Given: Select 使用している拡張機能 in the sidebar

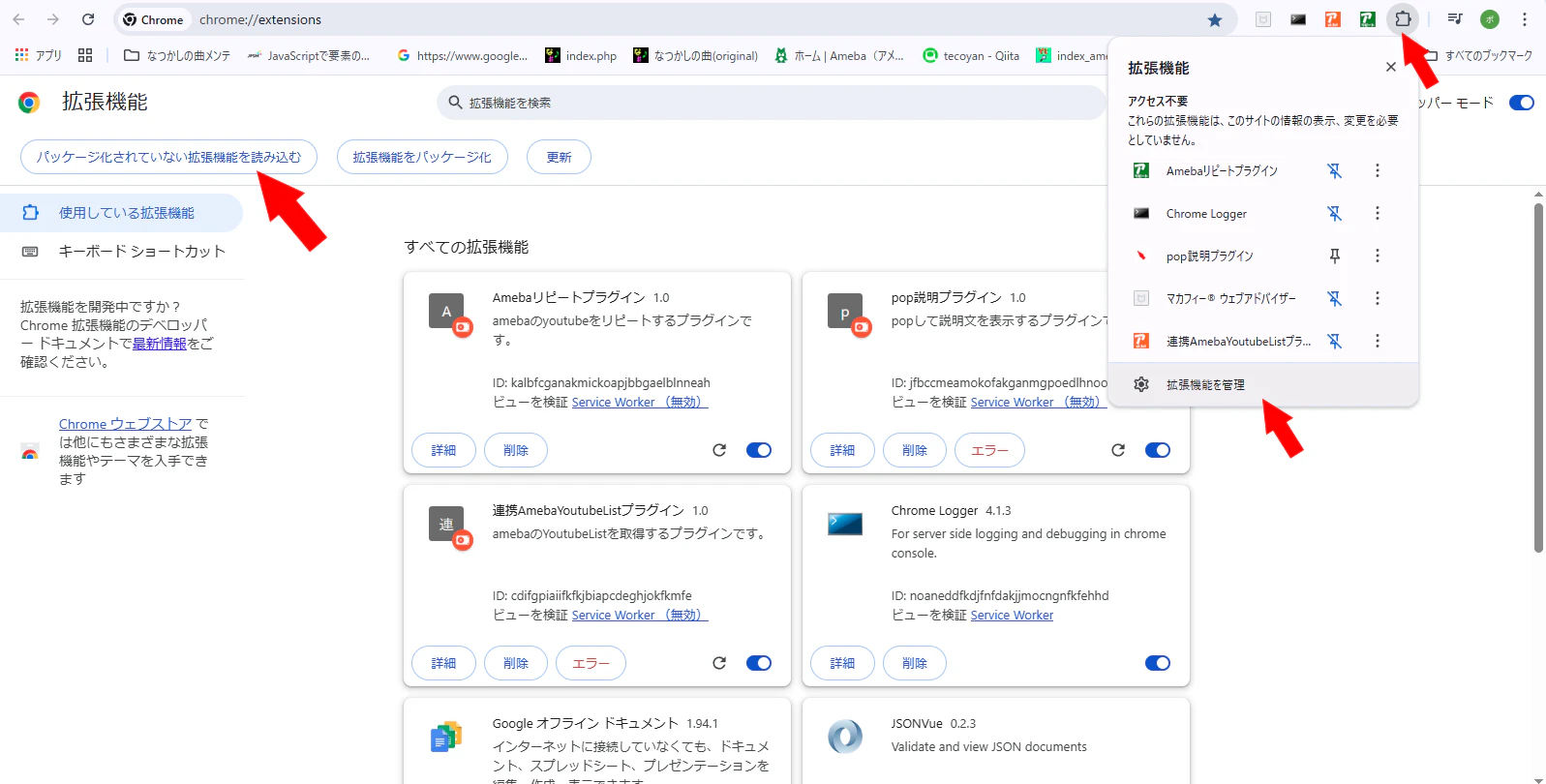Looking at the screenshot, I should 121,213.
